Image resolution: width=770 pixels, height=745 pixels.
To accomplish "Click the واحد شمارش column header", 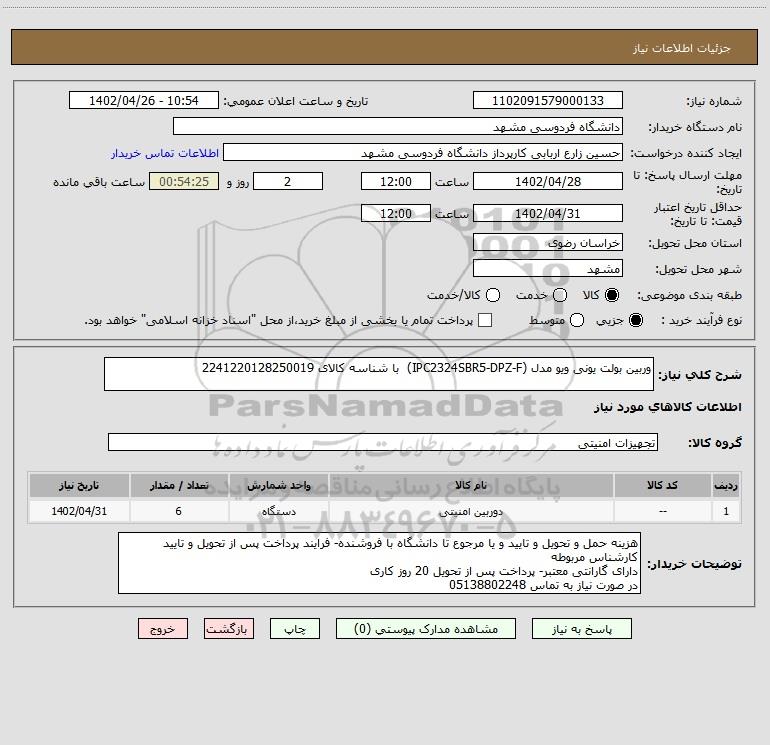I will [278, 485].
